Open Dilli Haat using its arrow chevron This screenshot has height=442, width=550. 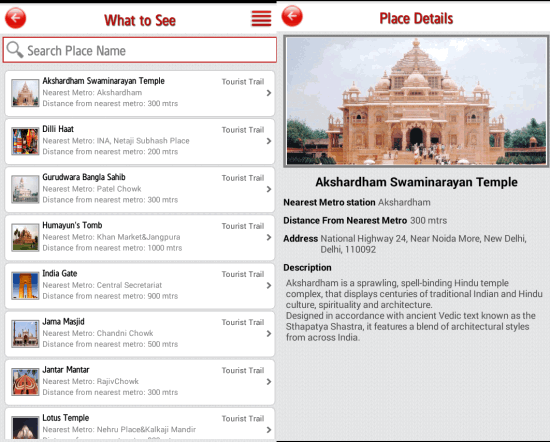(269, 141)
